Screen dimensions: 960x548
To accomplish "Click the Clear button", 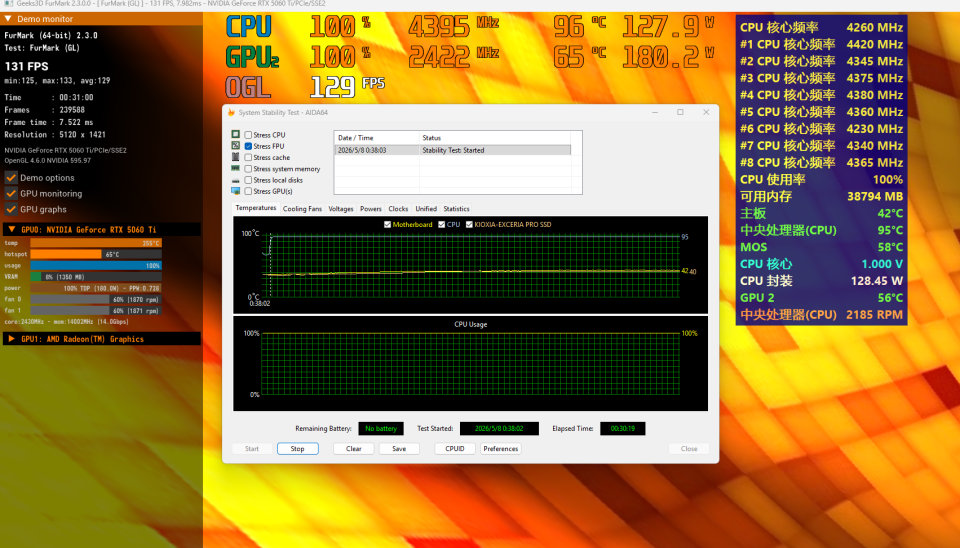I will (354, 449).
